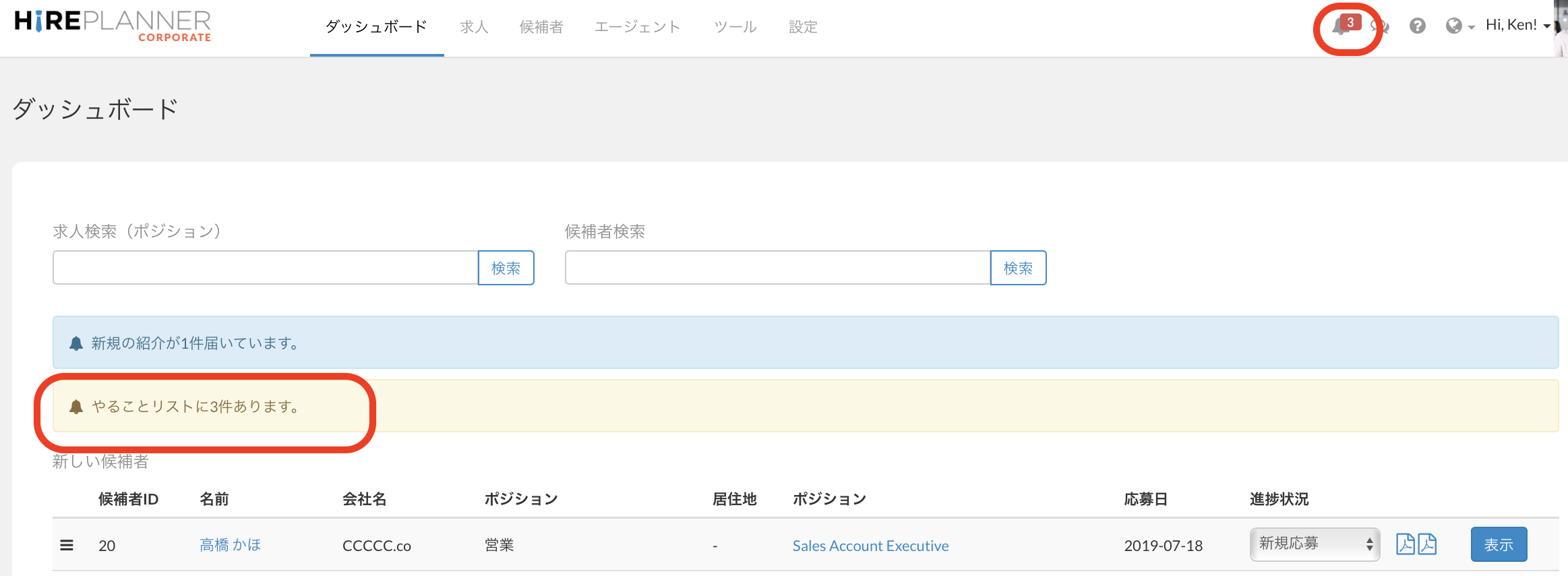Open the エージェント menu item
The image size is (1568, 576).
coord(637,27)
